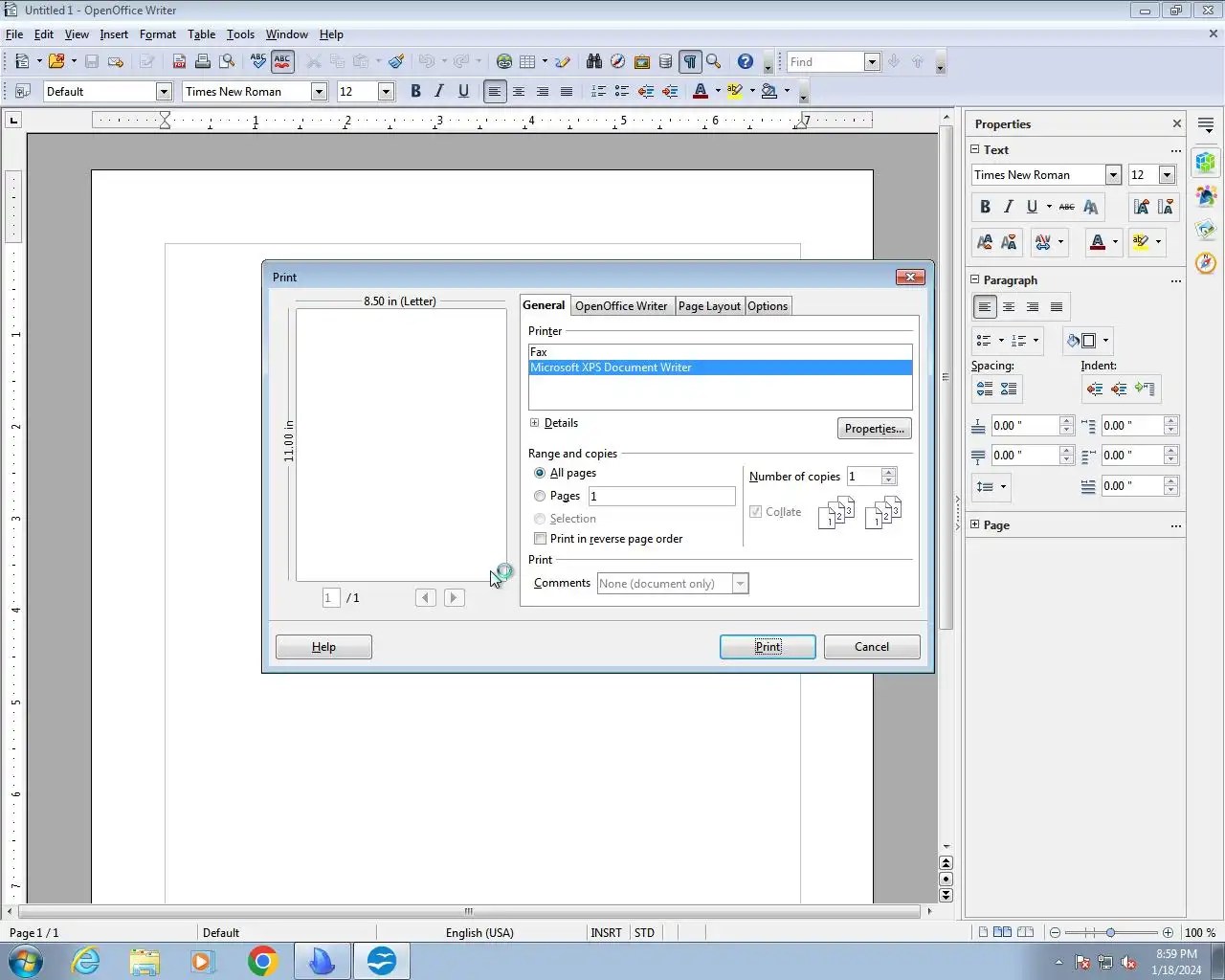The width and height of the screenshot is (1225, 980).
Task: Click the Font Color icon in toolbar
Action: click(701, 91)
